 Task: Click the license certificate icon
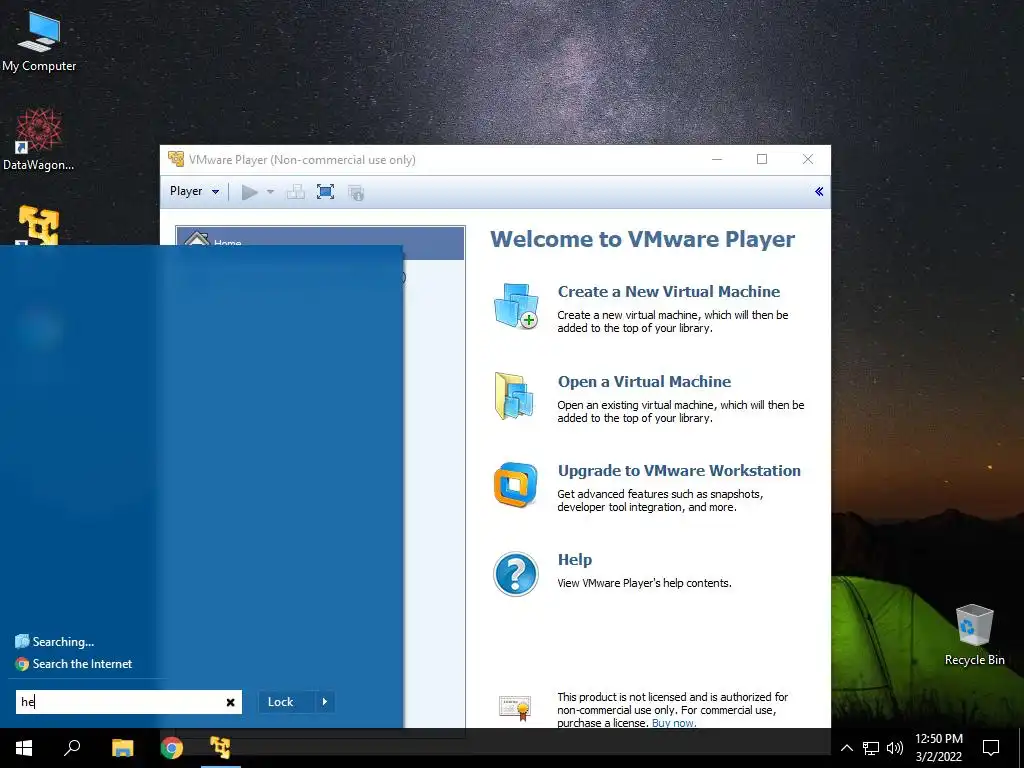[515, 709]
